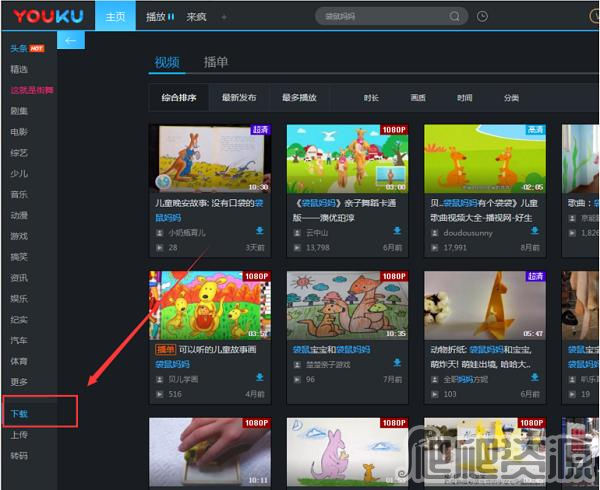The image size is (600, 490).
Task: Open 资讯 category in the sidebar
Action: point(19,278)
